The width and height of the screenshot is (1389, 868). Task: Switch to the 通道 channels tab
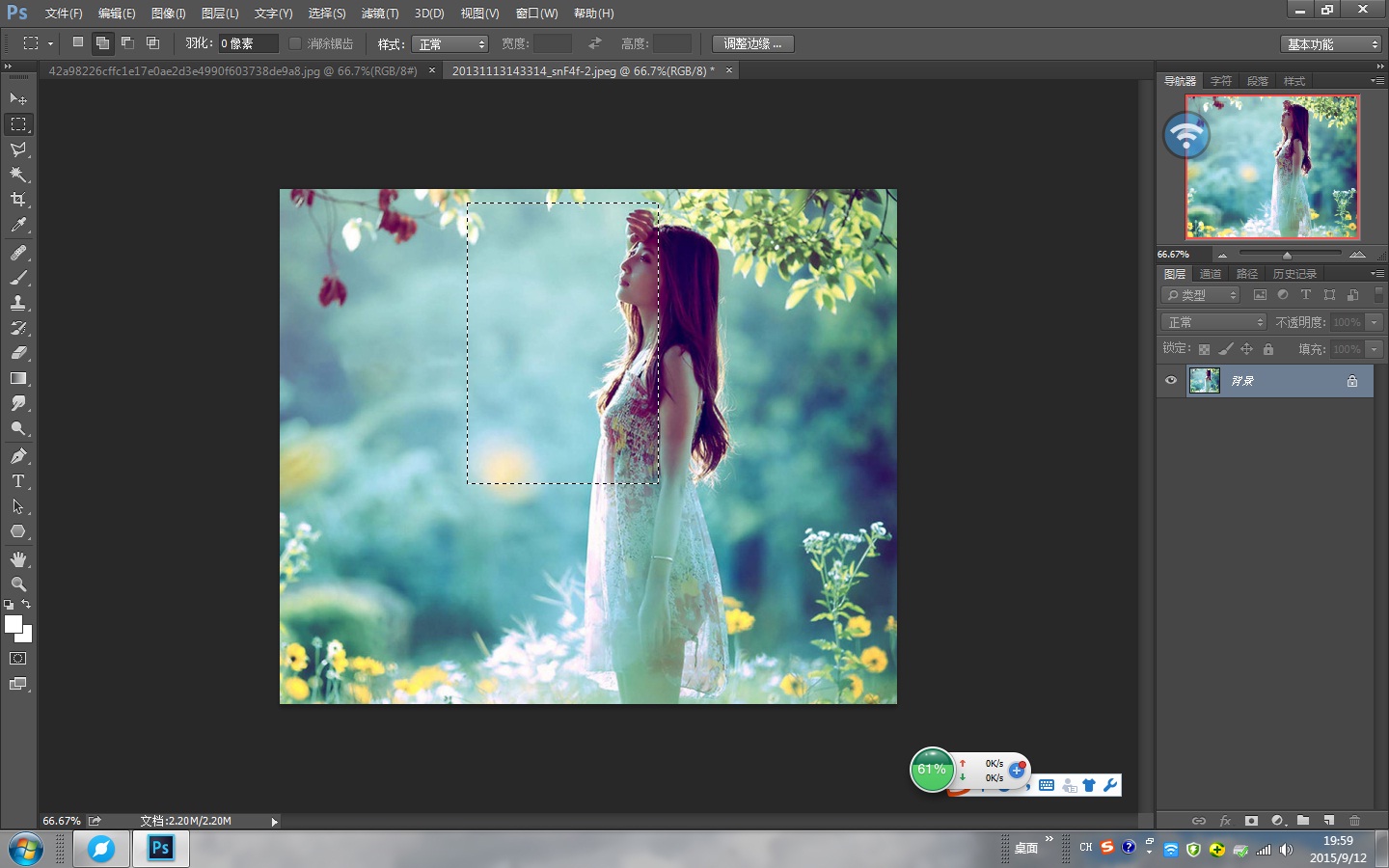coord(1211,274)
